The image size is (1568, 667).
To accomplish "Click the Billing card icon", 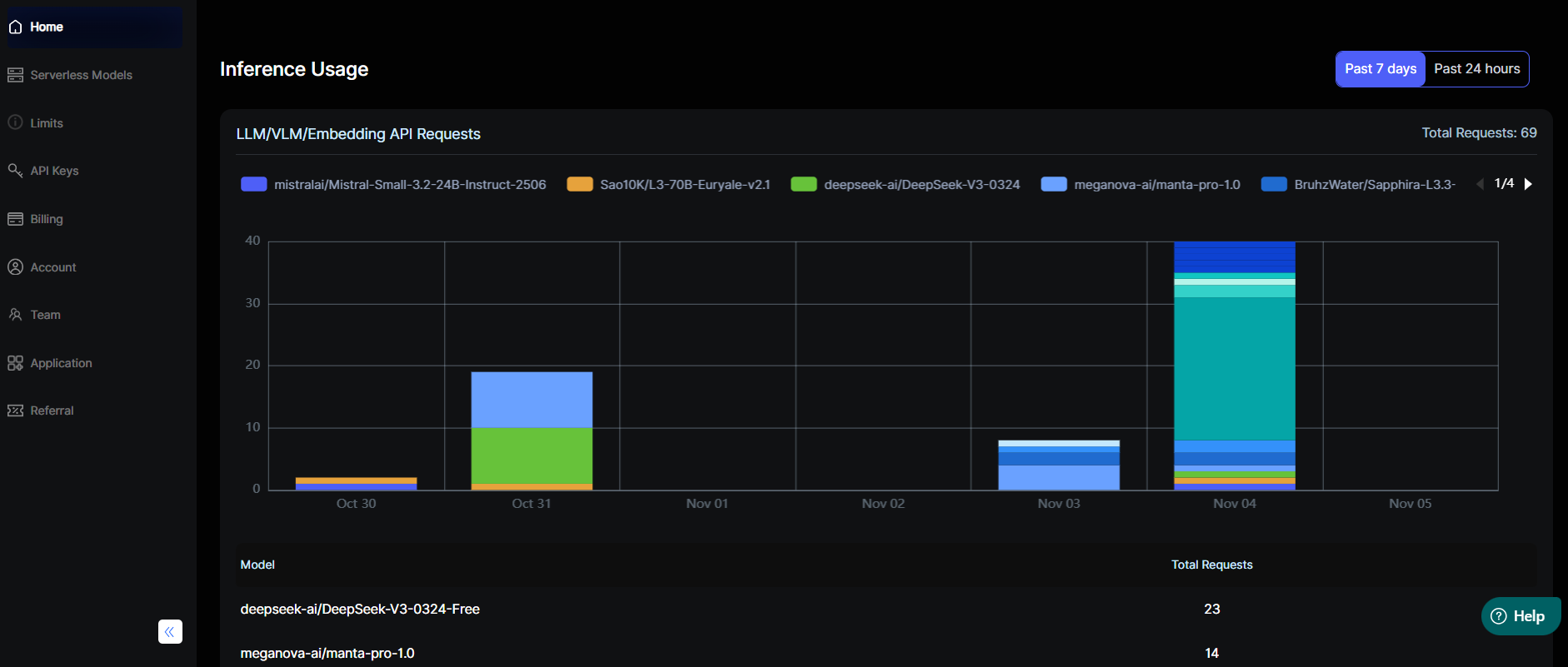I will (15, 219).
